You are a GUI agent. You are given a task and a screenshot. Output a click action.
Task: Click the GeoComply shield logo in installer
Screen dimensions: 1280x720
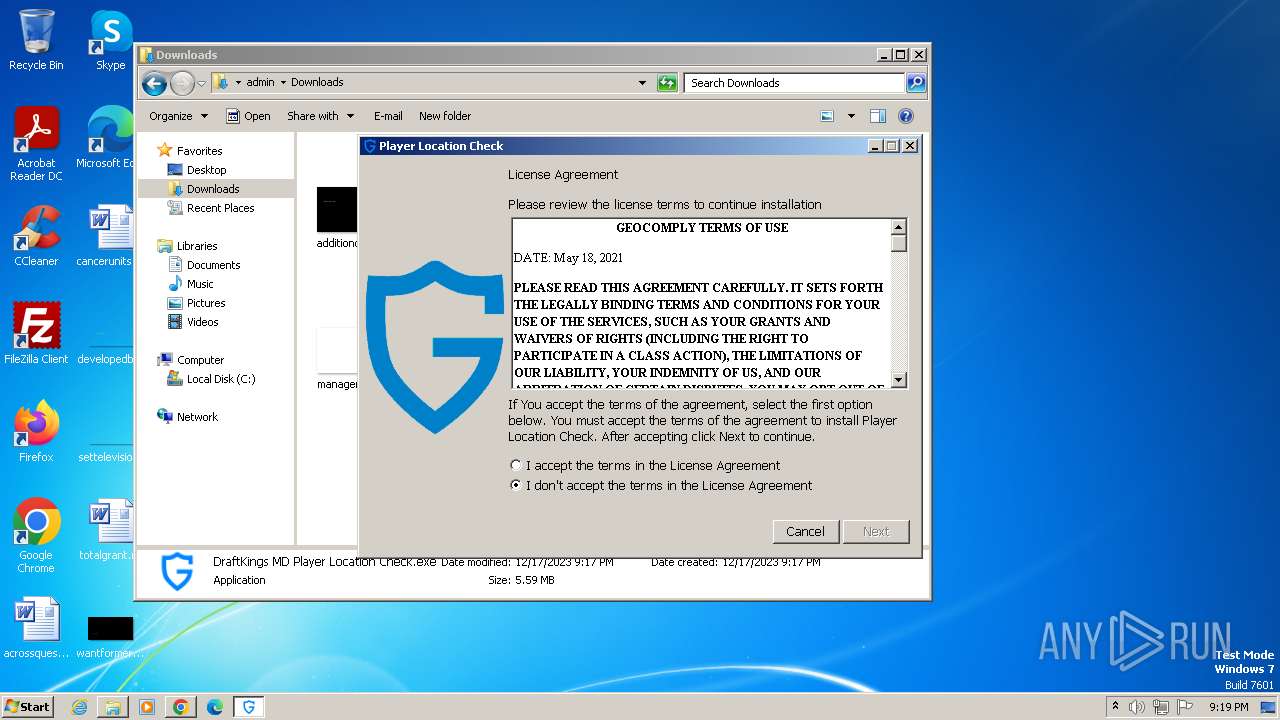(x=435, y=346)
